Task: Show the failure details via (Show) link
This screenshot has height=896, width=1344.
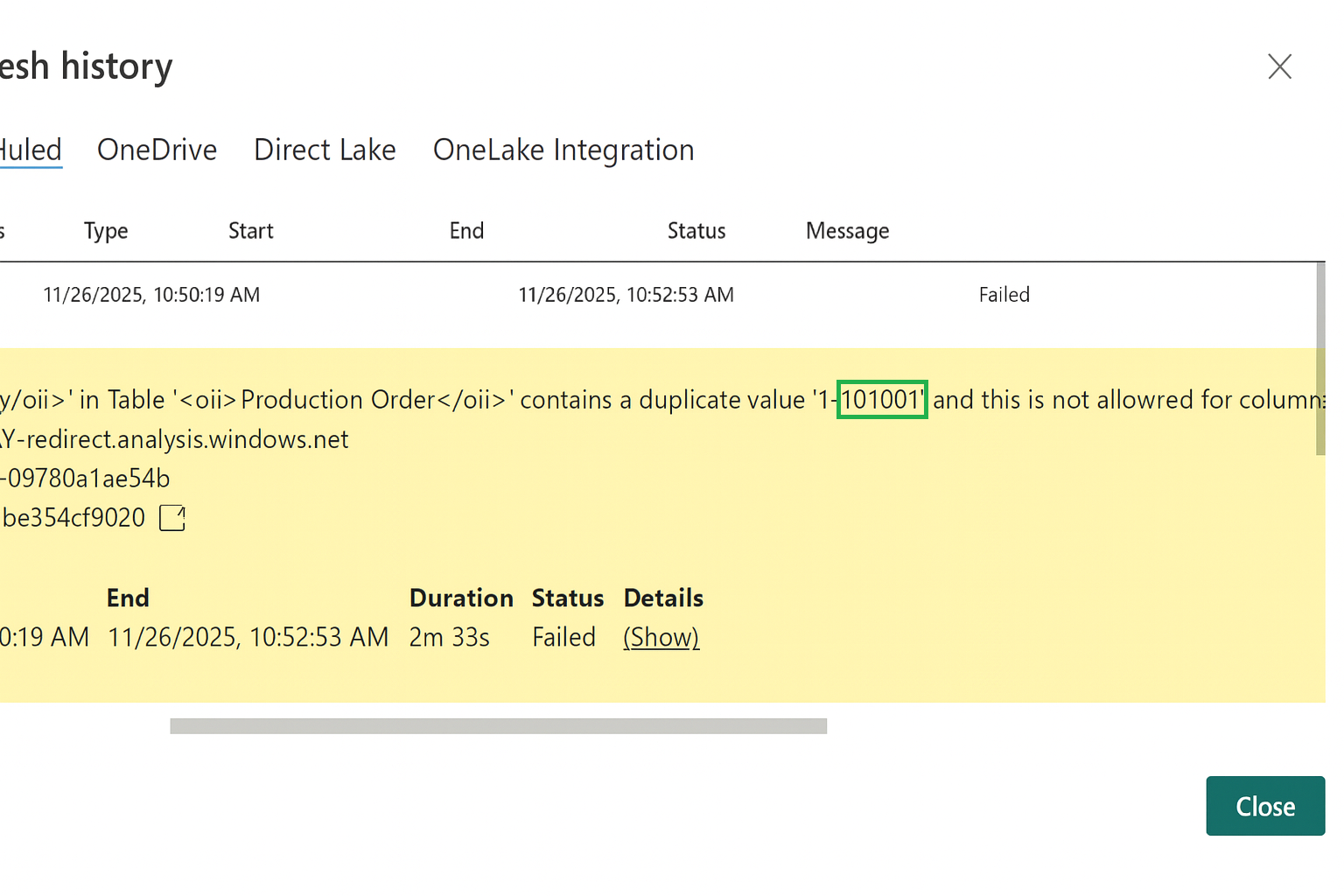Action: [661, 637]
